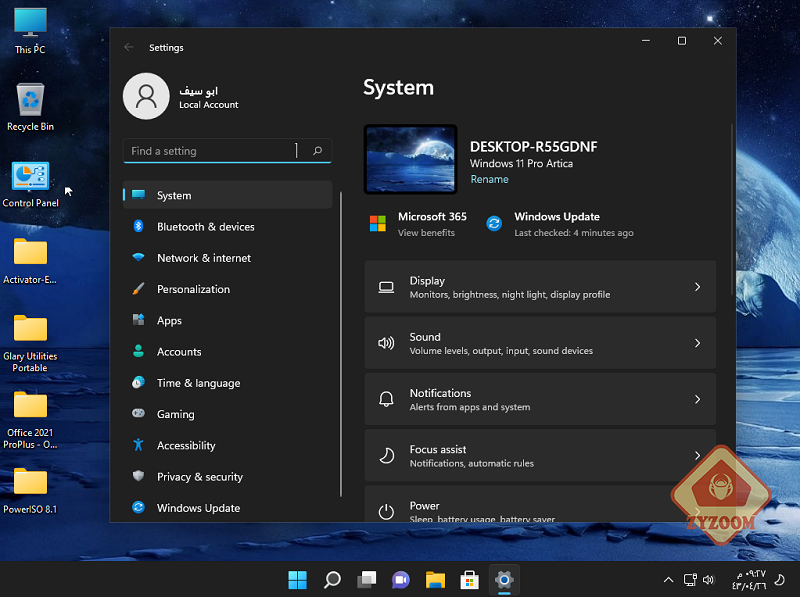Open the taskbar clock and date

[x=749, y=580]
